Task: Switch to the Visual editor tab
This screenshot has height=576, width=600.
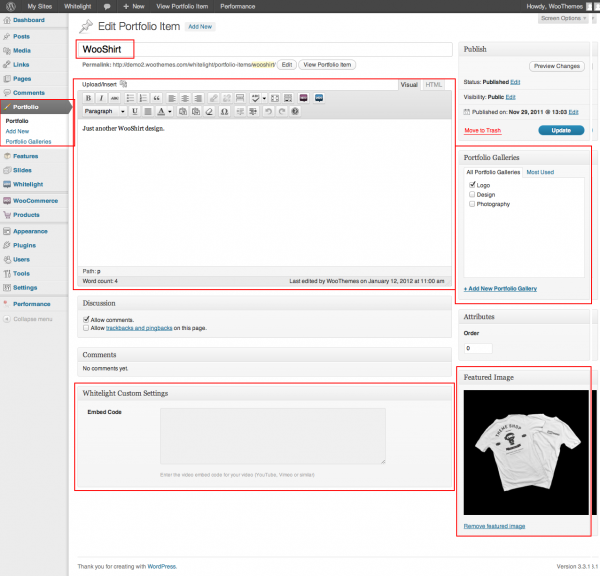Action: (409, 85)
